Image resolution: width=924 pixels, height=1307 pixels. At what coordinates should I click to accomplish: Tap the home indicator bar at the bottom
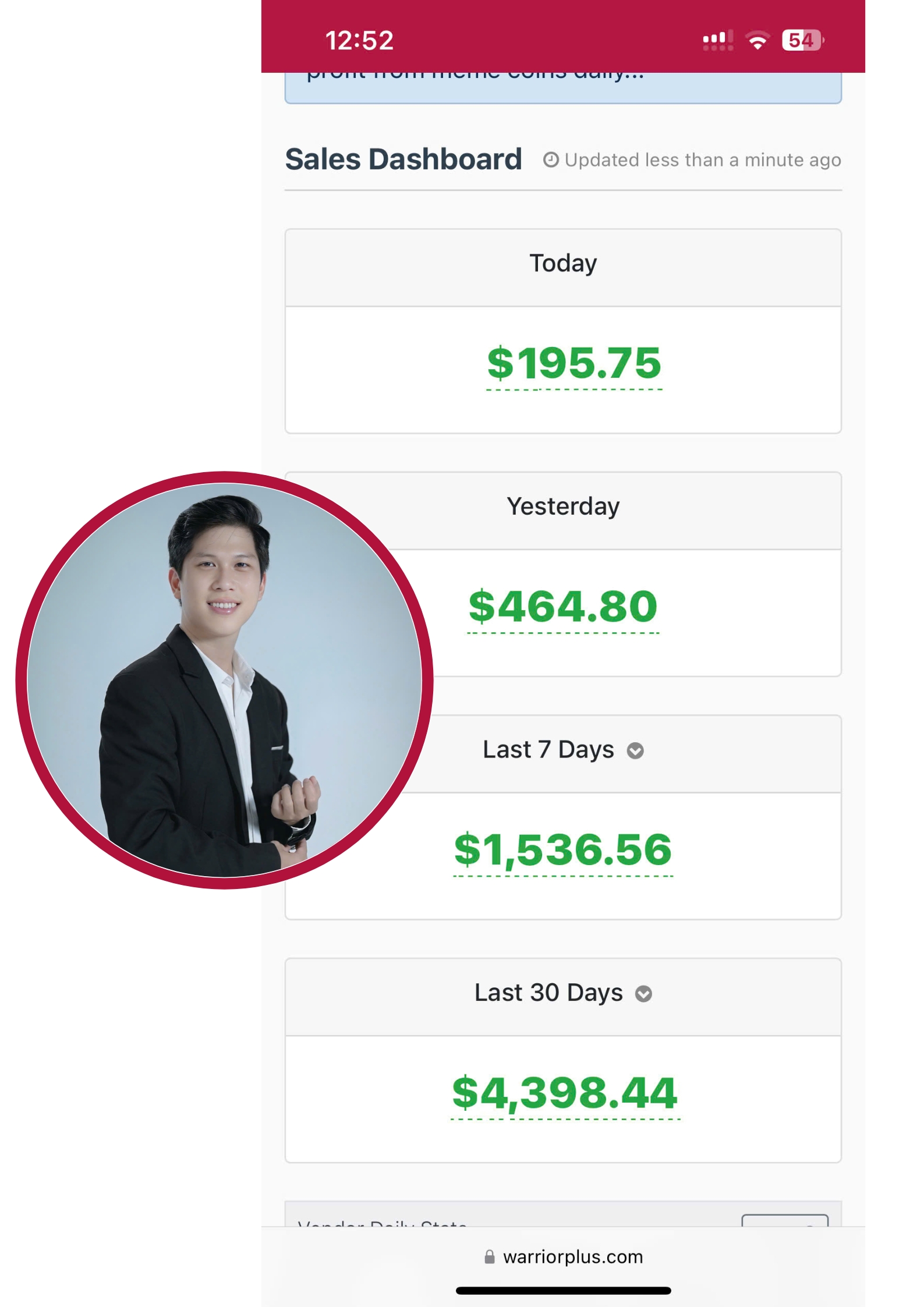pyautogui.click(x=563, y=1291)
